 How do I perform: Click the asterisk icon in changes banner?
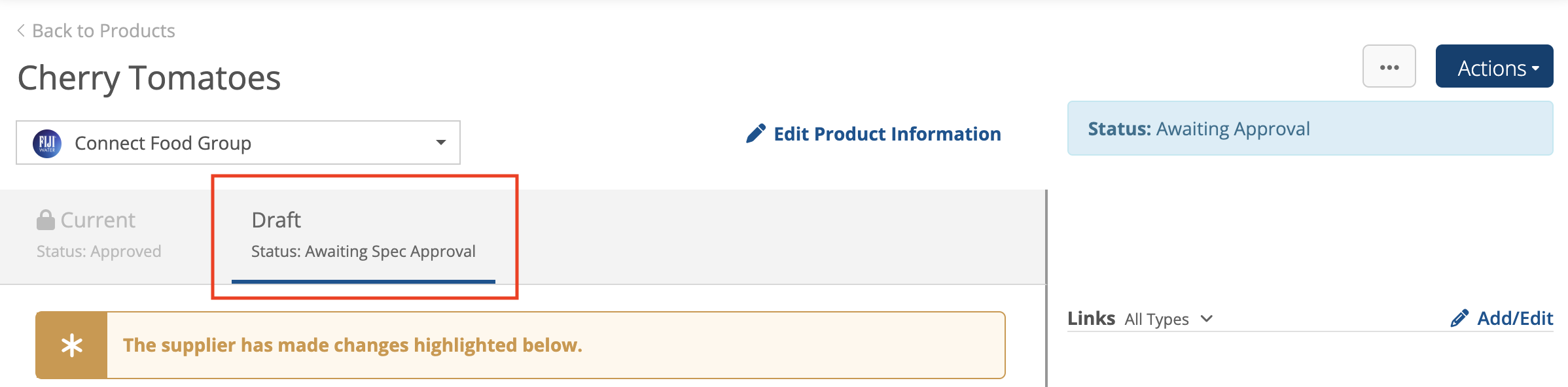tap(72, 345)
